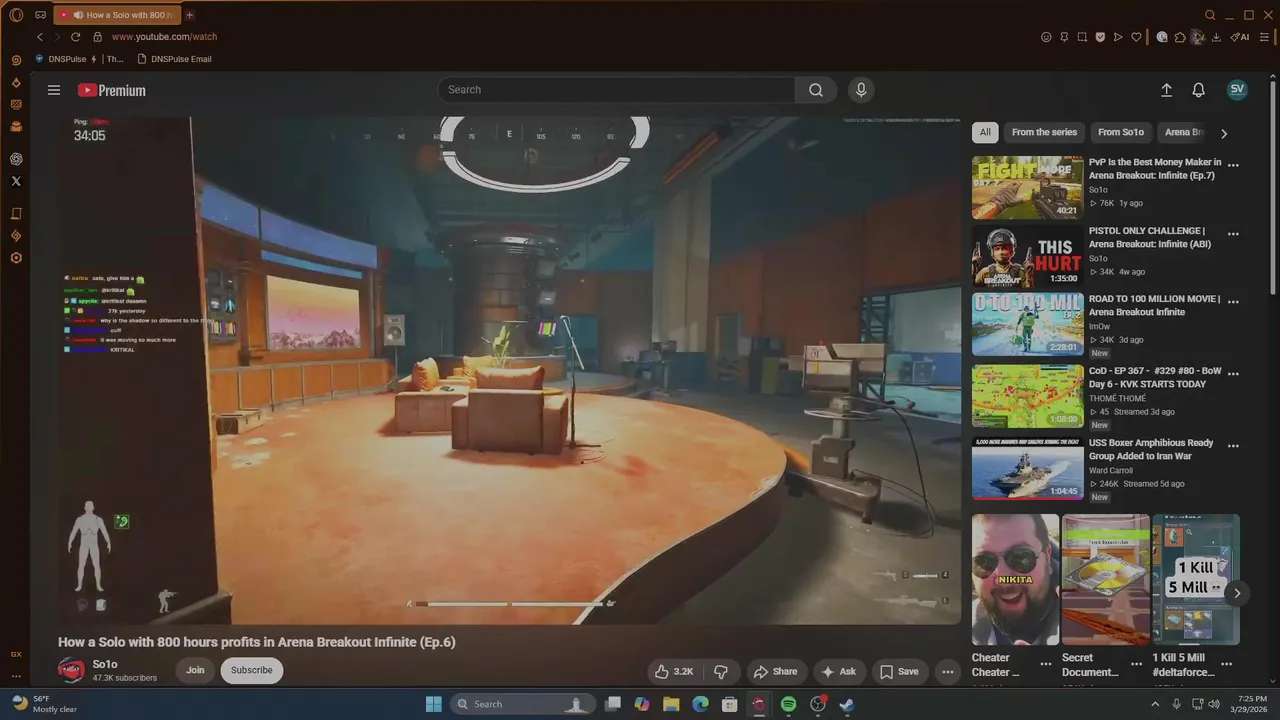Open options for PvP Best Money Maker video
1280x720 pixels.
click(x=1233, y=166)
